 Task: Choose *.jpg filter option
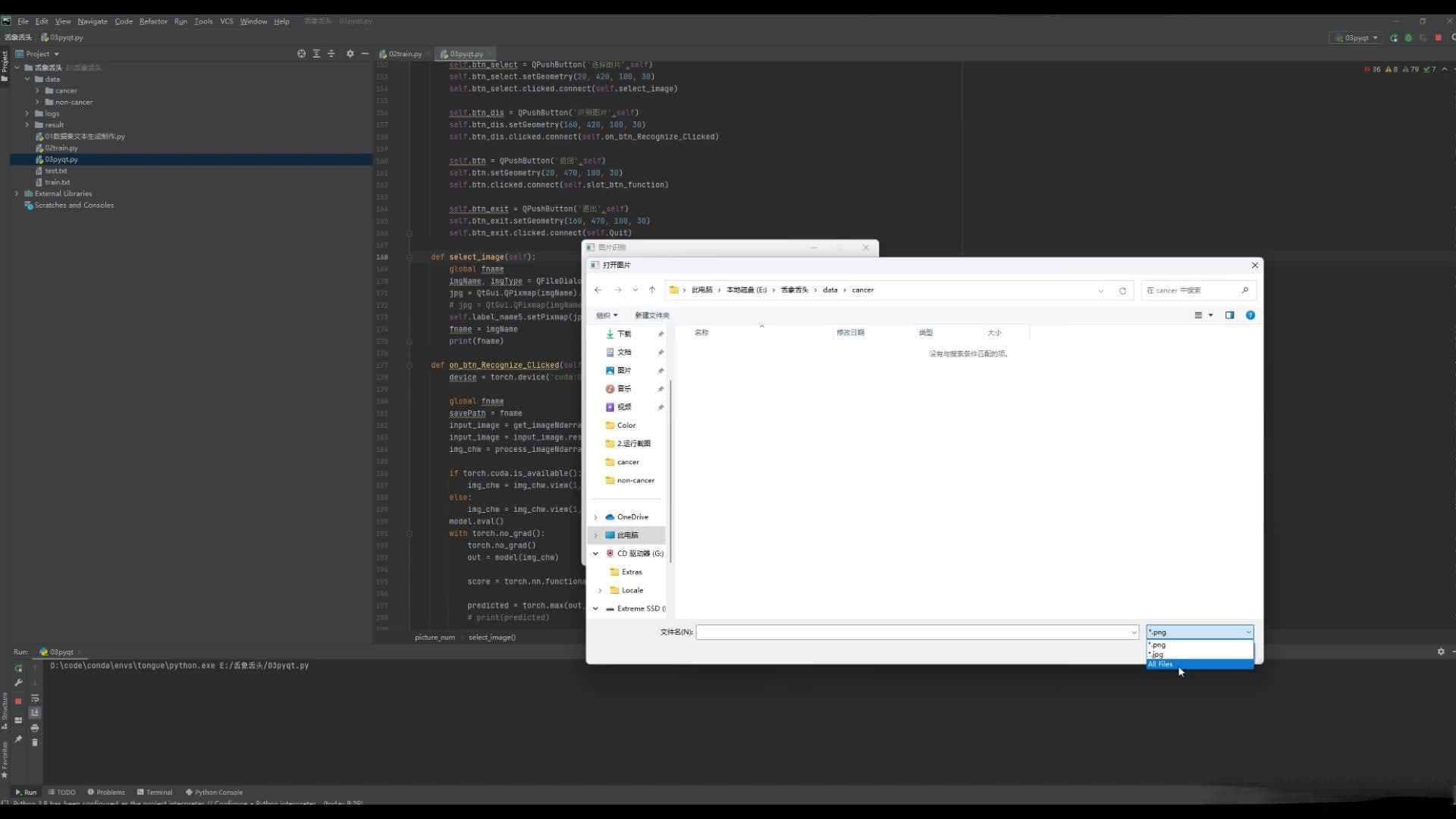pyautogui.click(x=1199, y=654)
